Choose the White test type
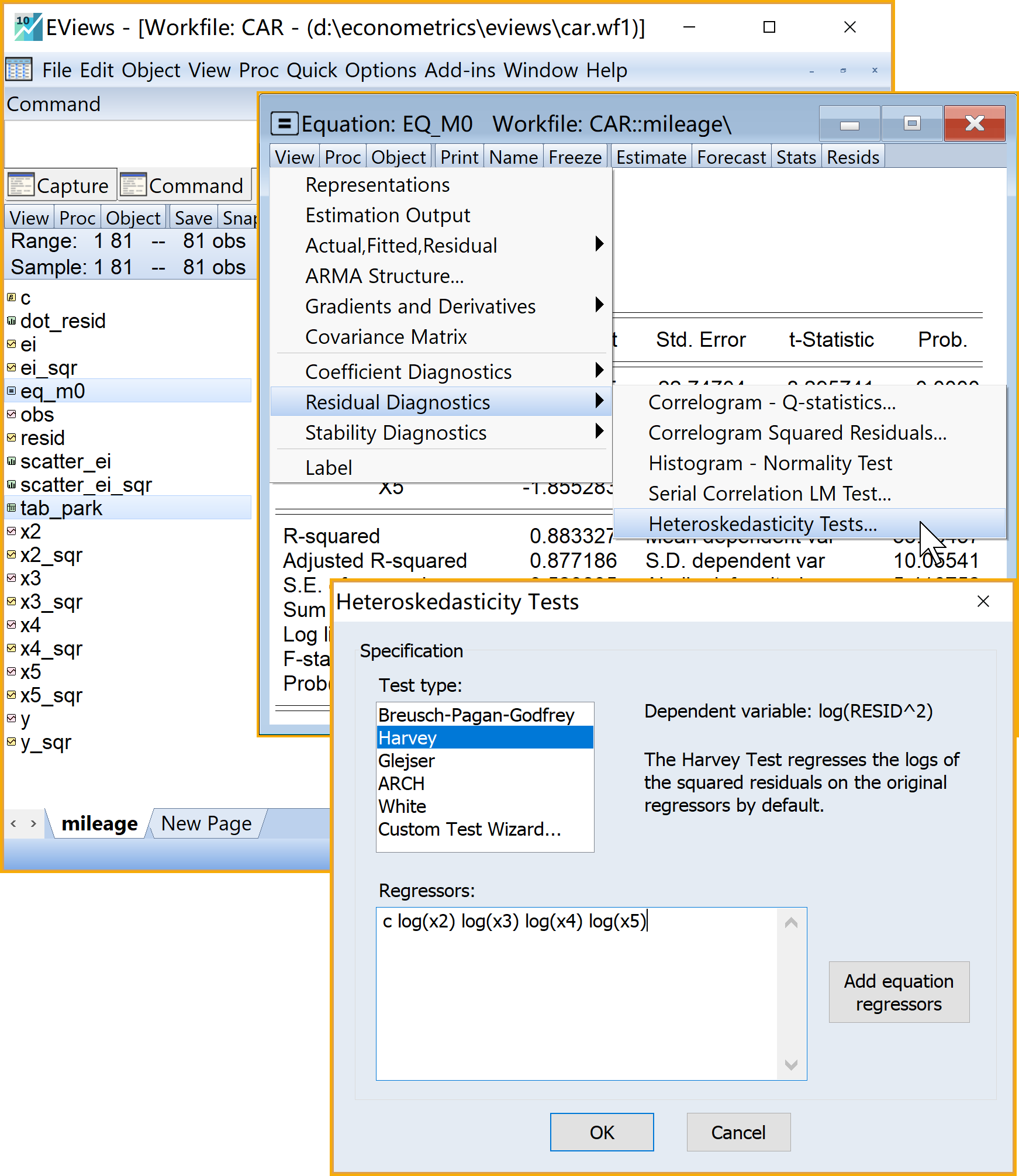 [x=402, y=806]
